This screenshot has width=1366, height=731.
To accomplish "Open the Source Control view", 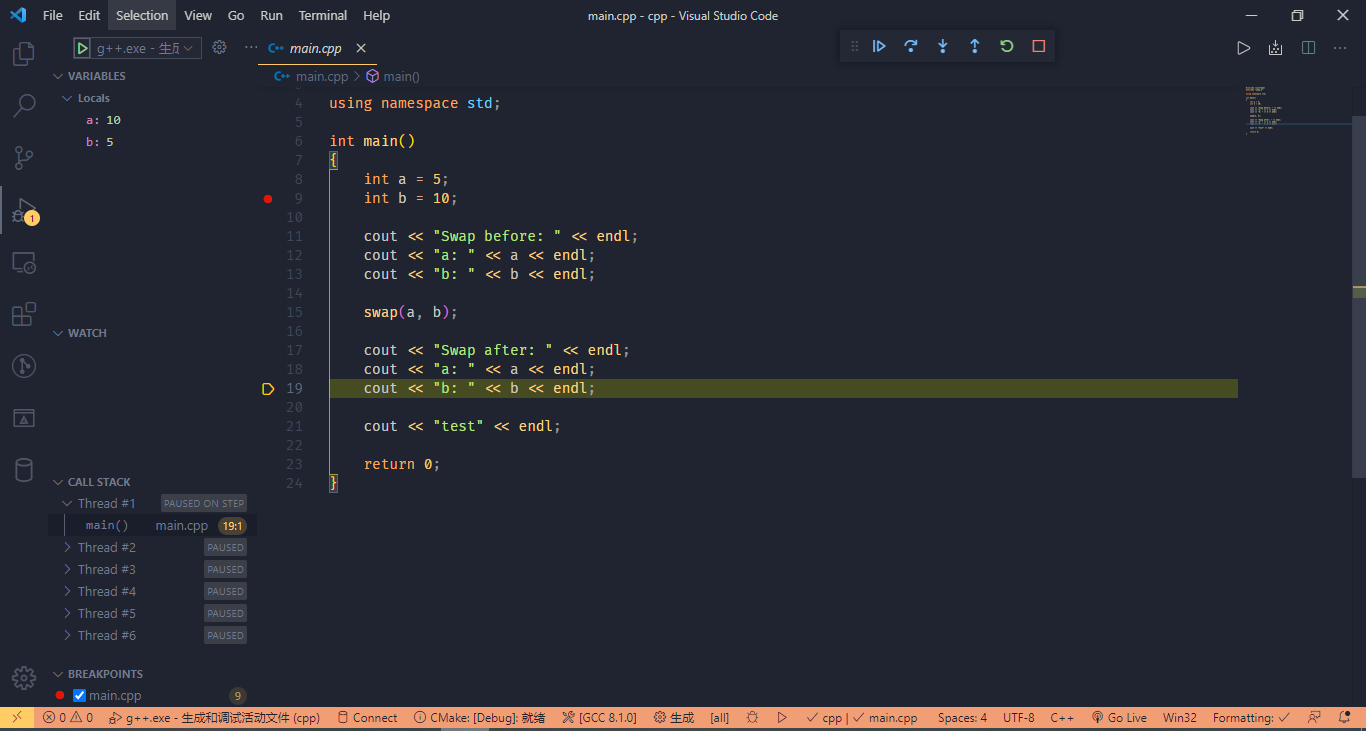I will [x=23, y=158].
